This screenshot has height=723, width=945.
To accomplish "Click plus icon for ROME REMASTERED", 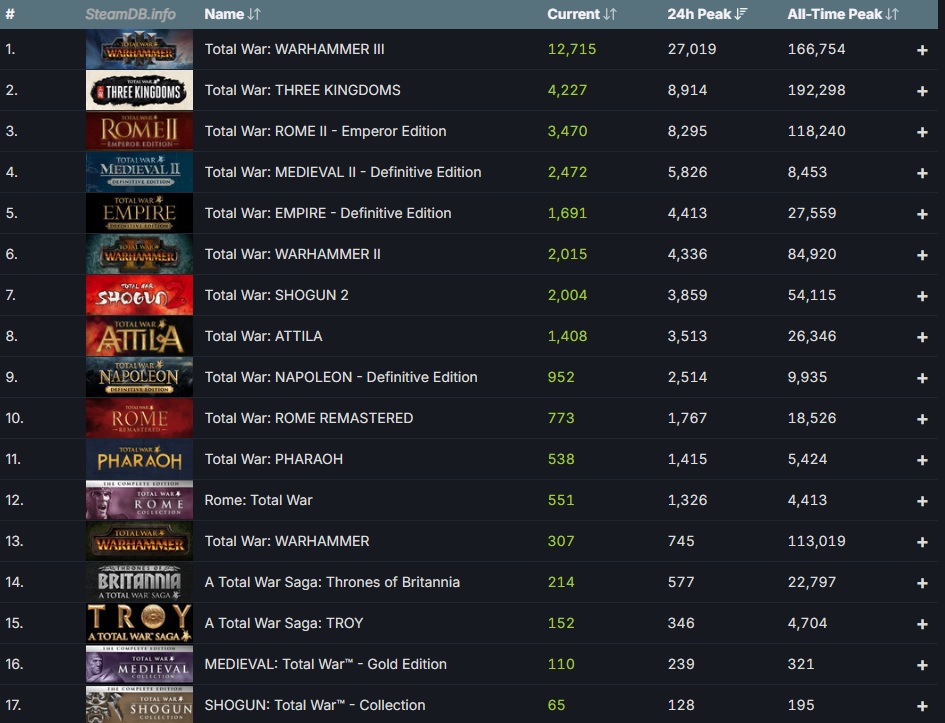I will [922, 419].
